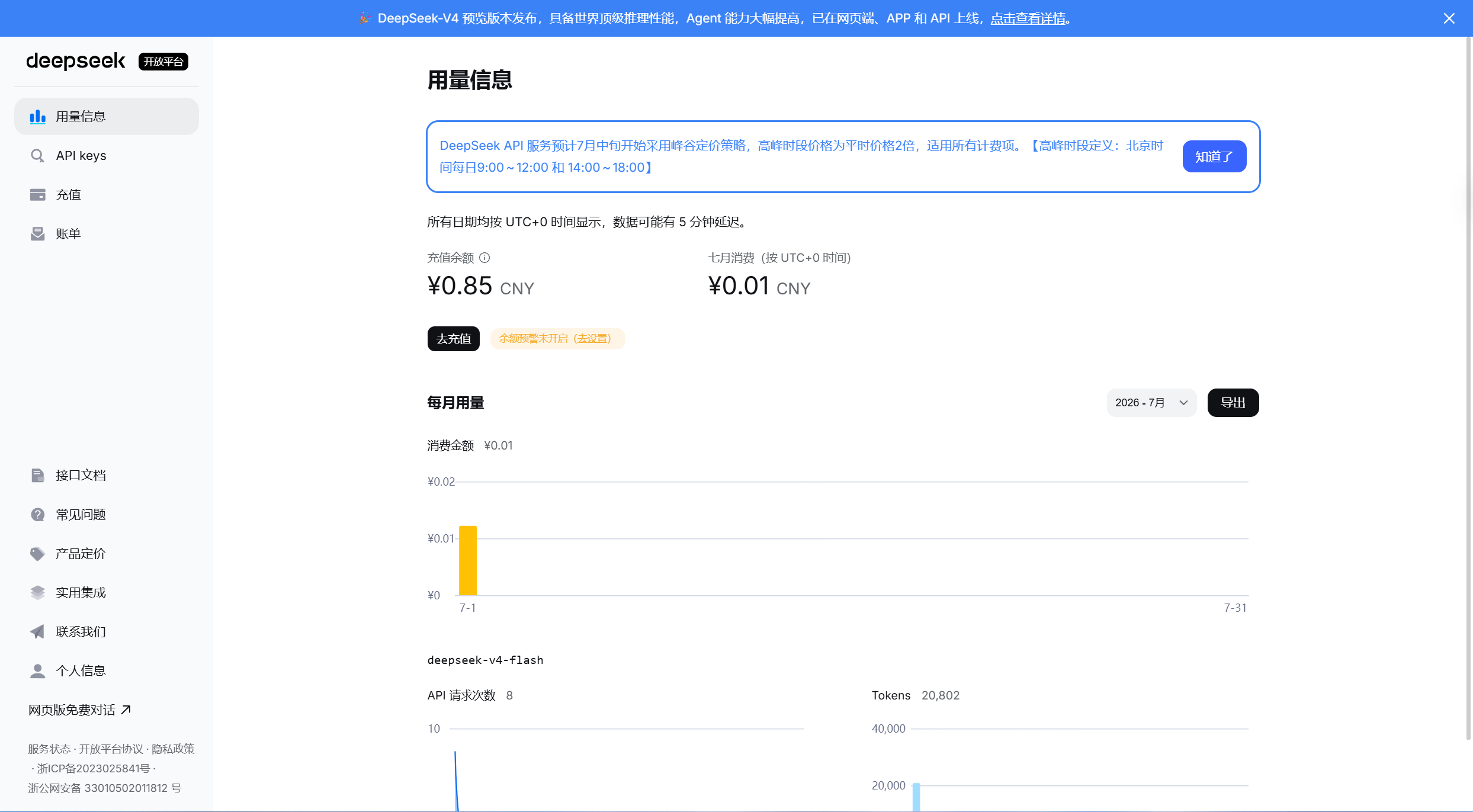Click the DeepSeek API 峰谷定价 notice text
The image size is (1473, 812).
[x=801, y=156]
